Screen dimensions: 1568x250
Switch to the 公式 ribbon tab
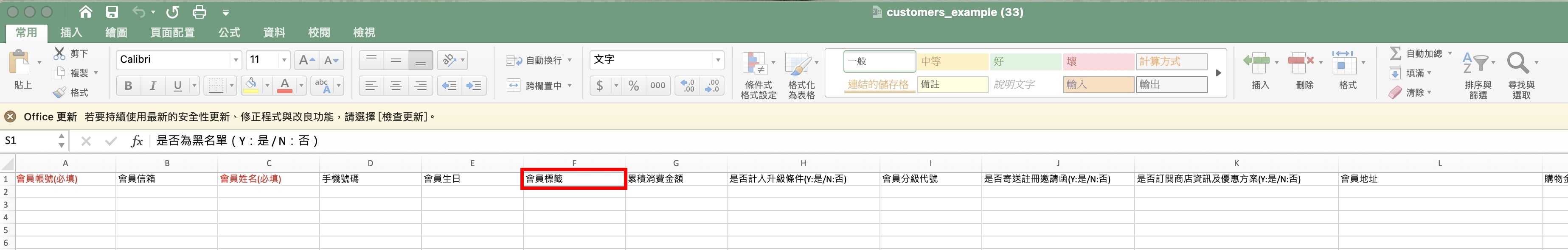(x=229, y=33)
